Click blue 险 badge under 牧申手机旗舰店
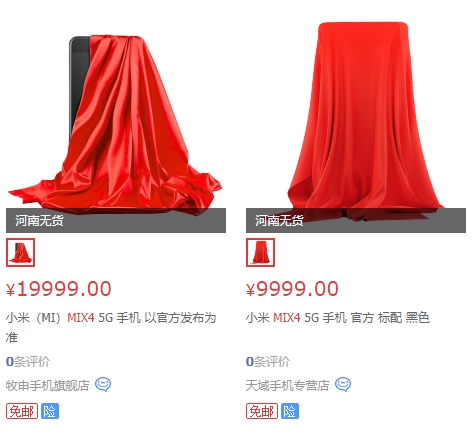Image resolution: width=476 pixels, height=441 pixels. [50, 411]
